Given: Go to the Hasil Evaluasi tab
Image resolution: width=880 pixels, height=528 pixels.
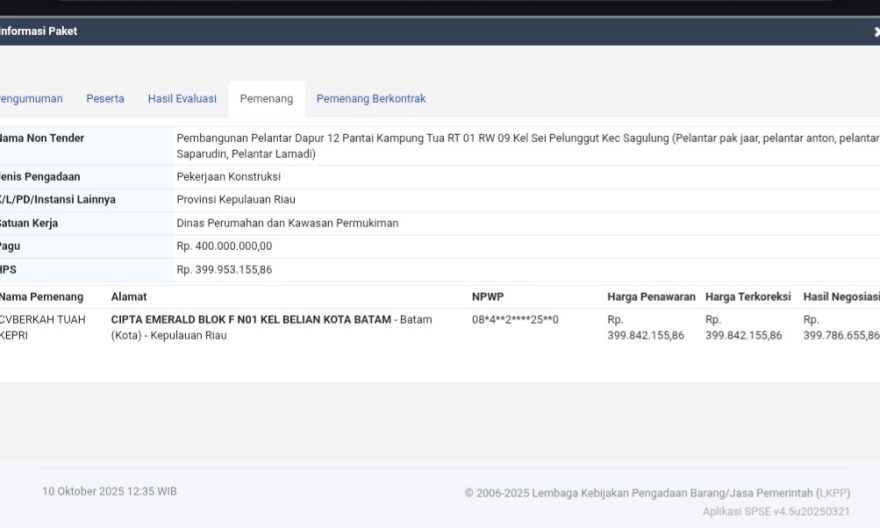Looking at the screenshot, I should (182, 99).
